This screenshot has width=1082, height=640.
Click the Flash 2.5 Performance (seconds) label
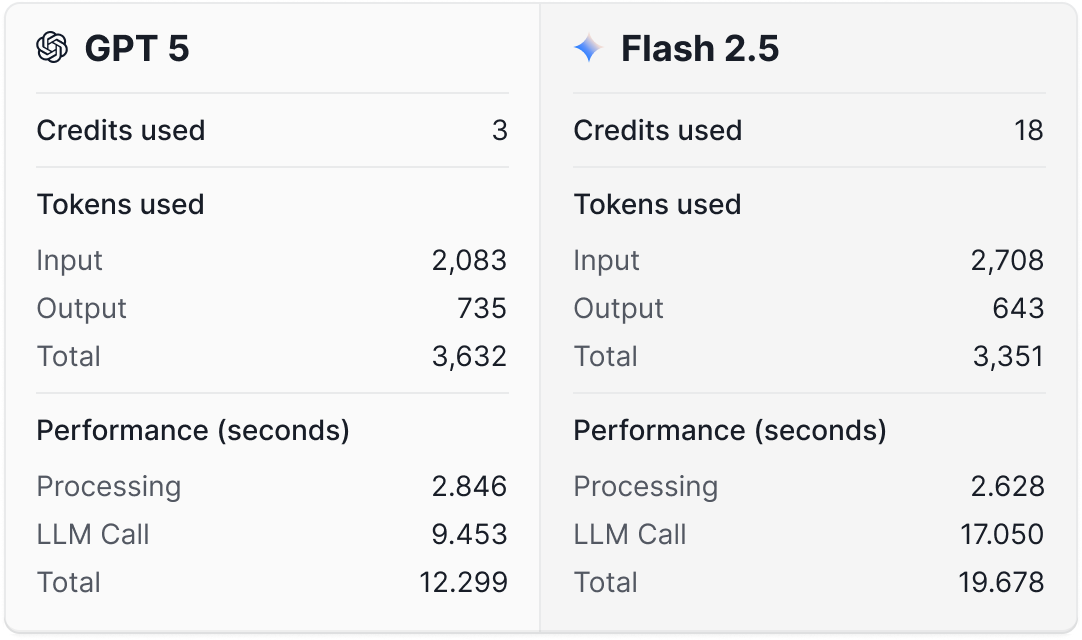pos(730,431)
